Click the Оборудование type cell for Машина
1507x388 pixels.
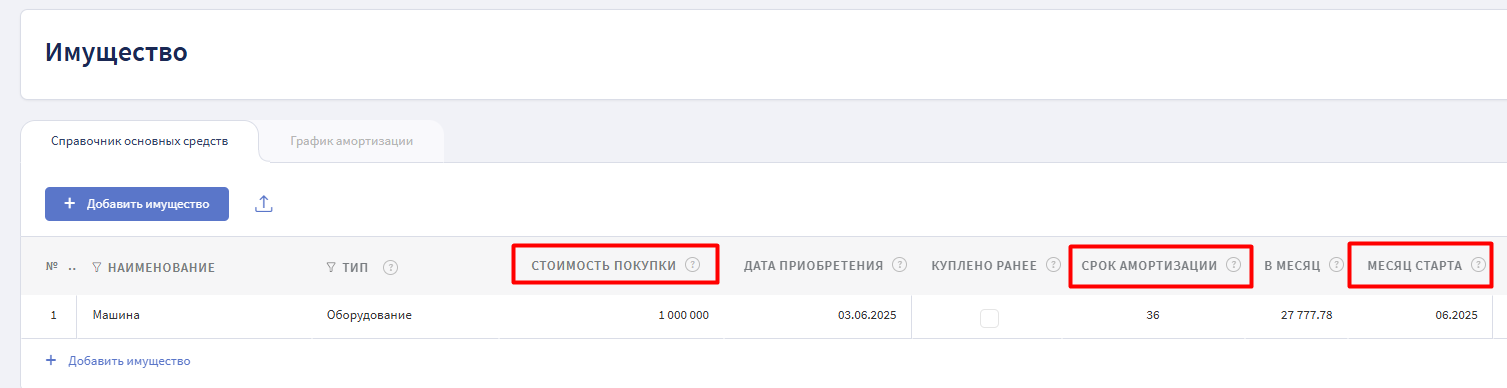click(369, 316)
